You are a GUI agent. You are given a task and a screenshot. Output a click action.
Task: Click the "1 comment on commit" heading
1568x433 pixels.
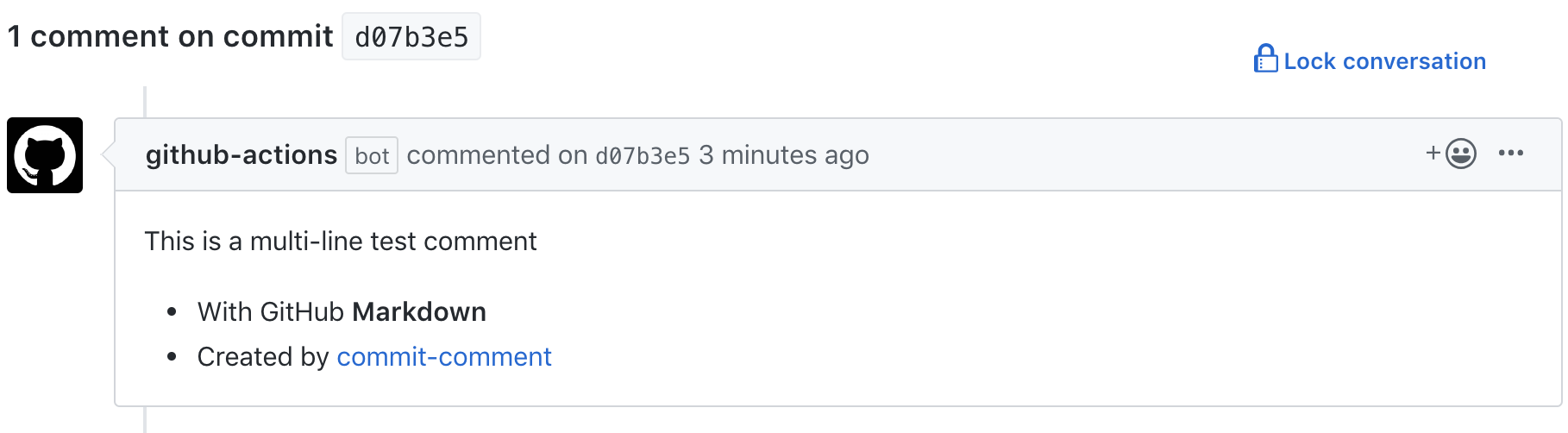pos(170,36)
